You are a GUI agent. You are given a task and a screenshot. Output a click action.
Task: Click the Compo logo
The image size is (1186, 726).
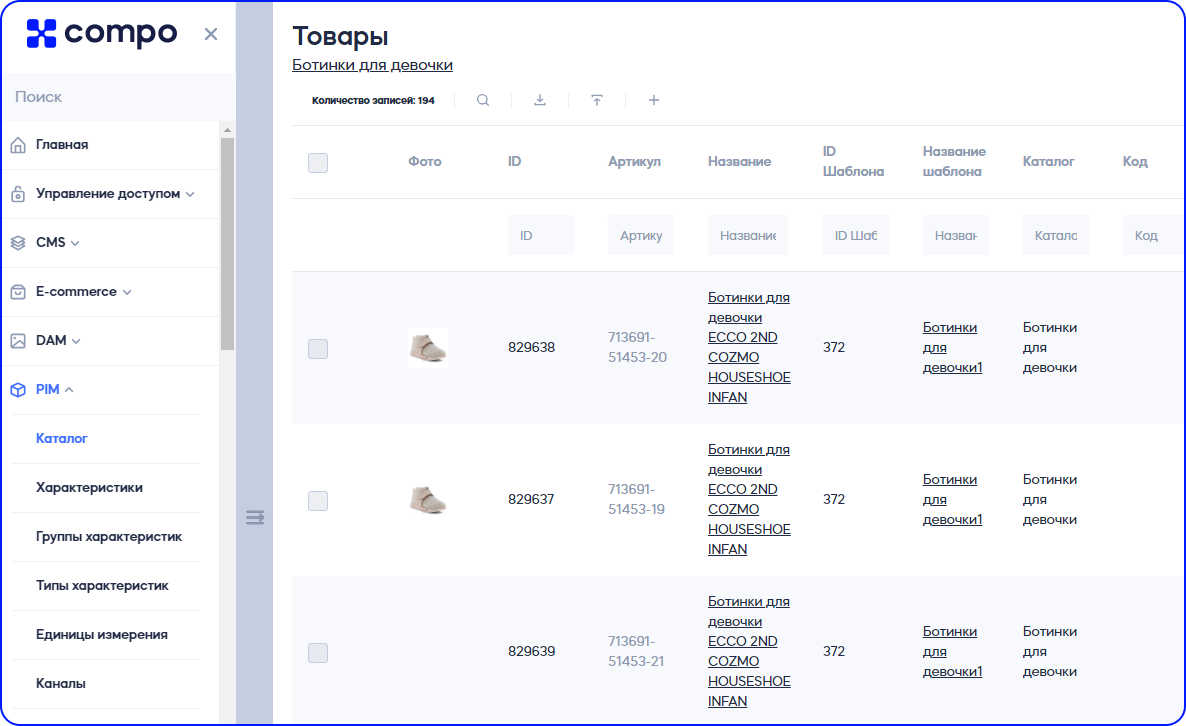tap(101, 33)
